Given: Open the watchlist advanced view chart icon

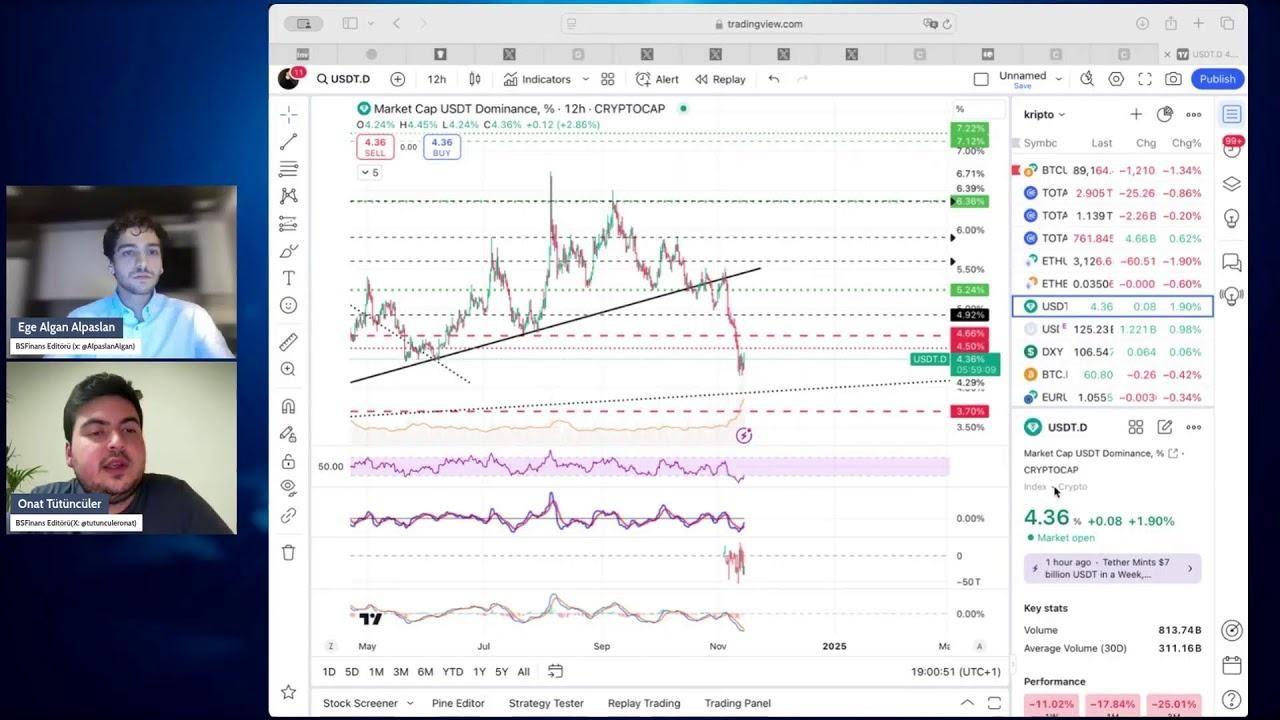Looking at the screenshot, I should [x=1165, y=114].
